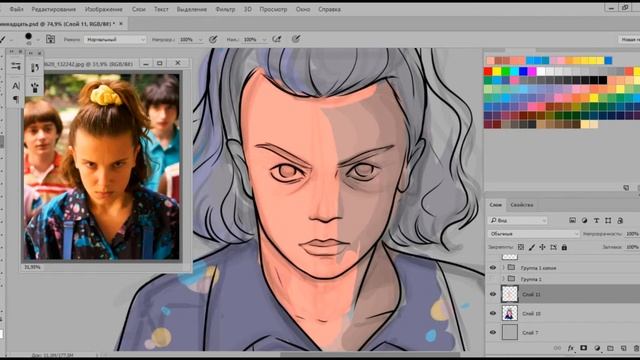640x360 pixels.
Task: Create new fill or adjustment layer icon
Action: (597, 348)
